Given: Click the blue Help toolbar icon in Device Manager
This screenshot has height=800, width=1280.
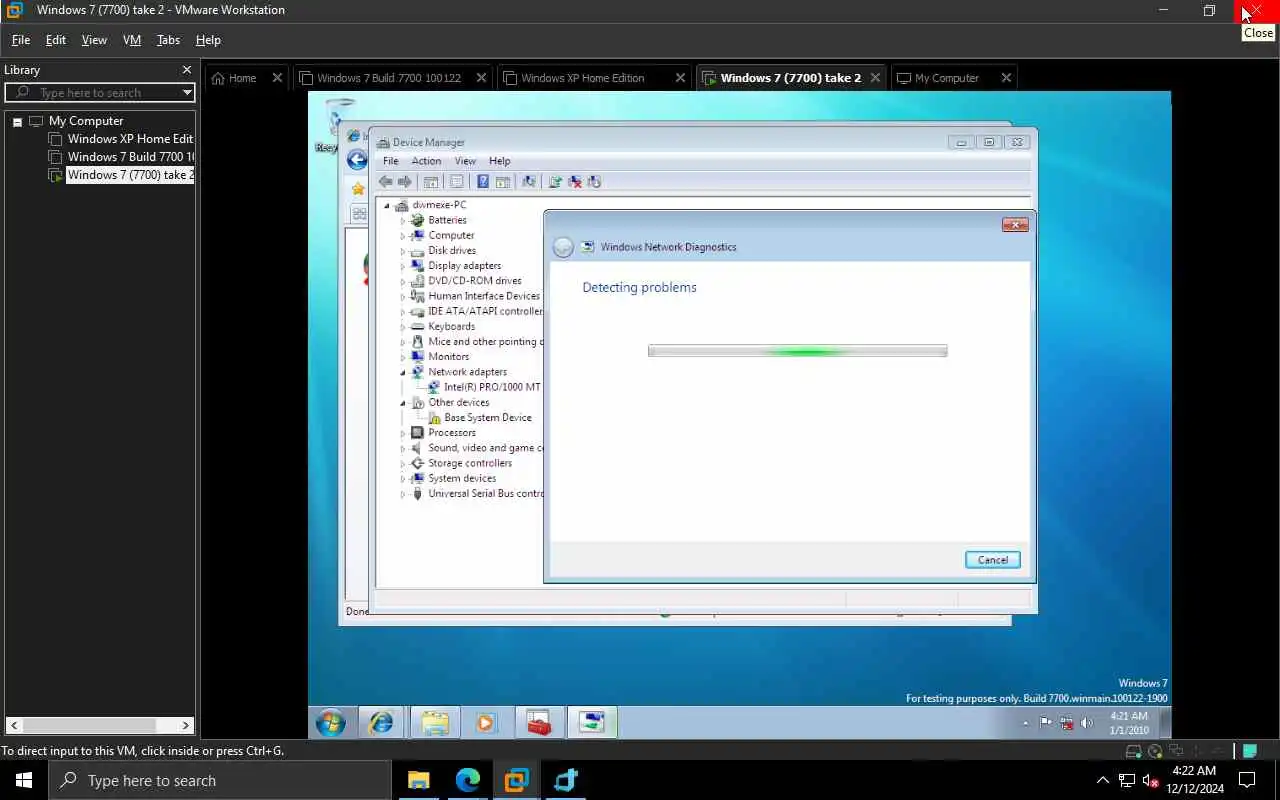Looking at the screenshot, I should tap(483, 182).
